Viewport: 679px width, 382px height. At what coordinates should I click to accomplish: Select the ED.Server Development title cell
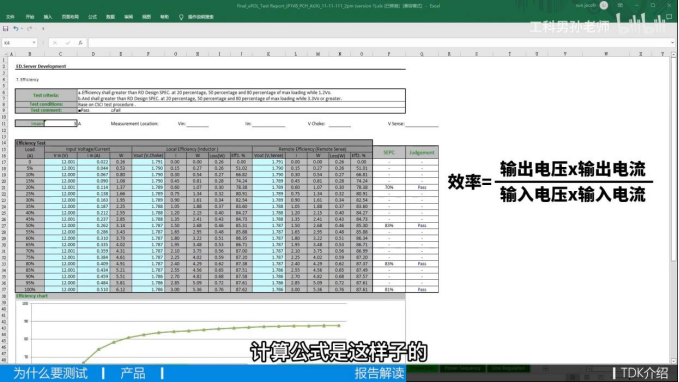click(41, 66)
